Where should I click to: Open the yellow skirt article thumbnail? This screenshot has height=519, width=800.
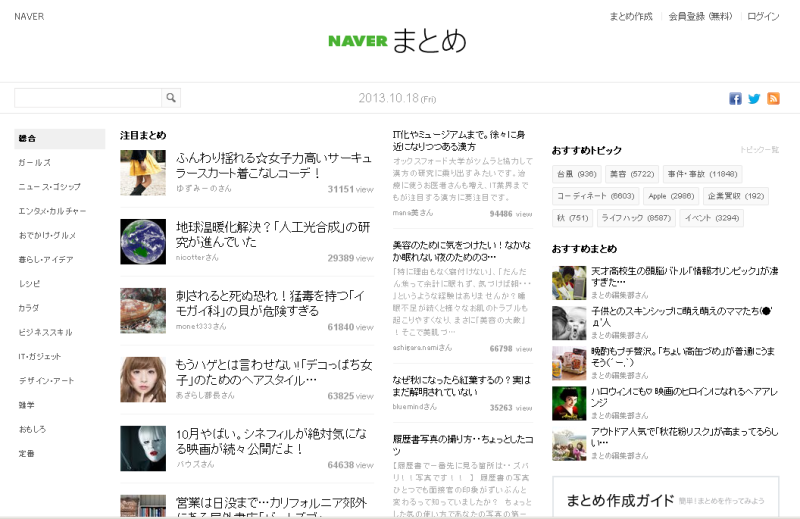(143, 172)
